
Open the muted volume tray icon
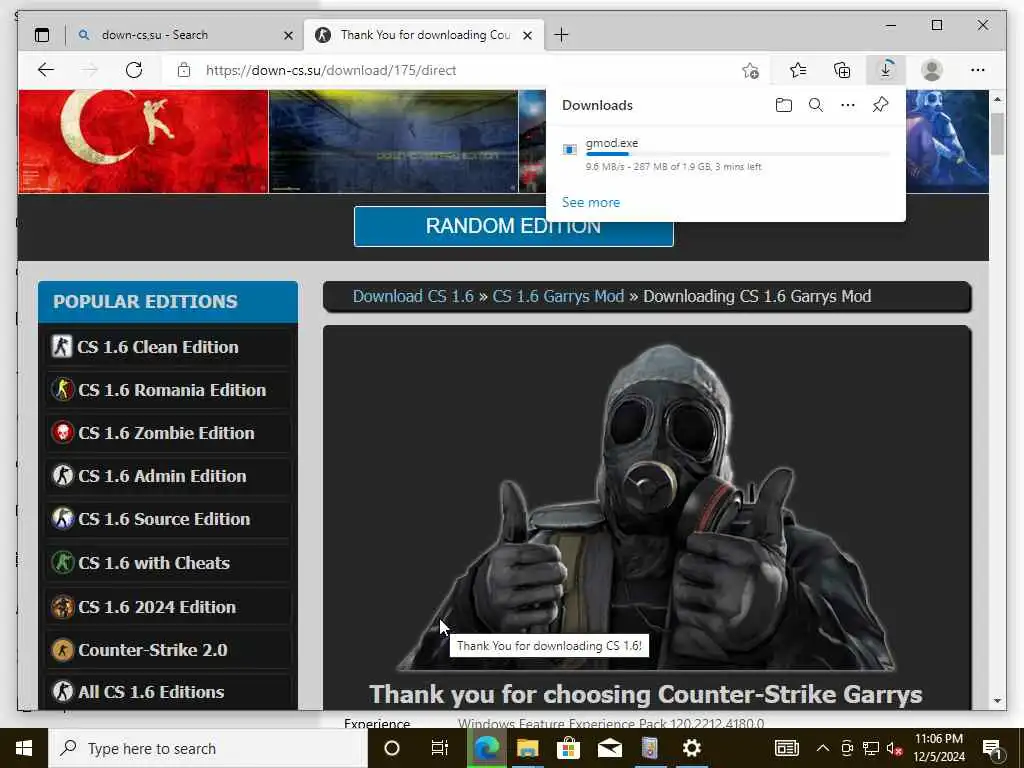coord(894,748)
